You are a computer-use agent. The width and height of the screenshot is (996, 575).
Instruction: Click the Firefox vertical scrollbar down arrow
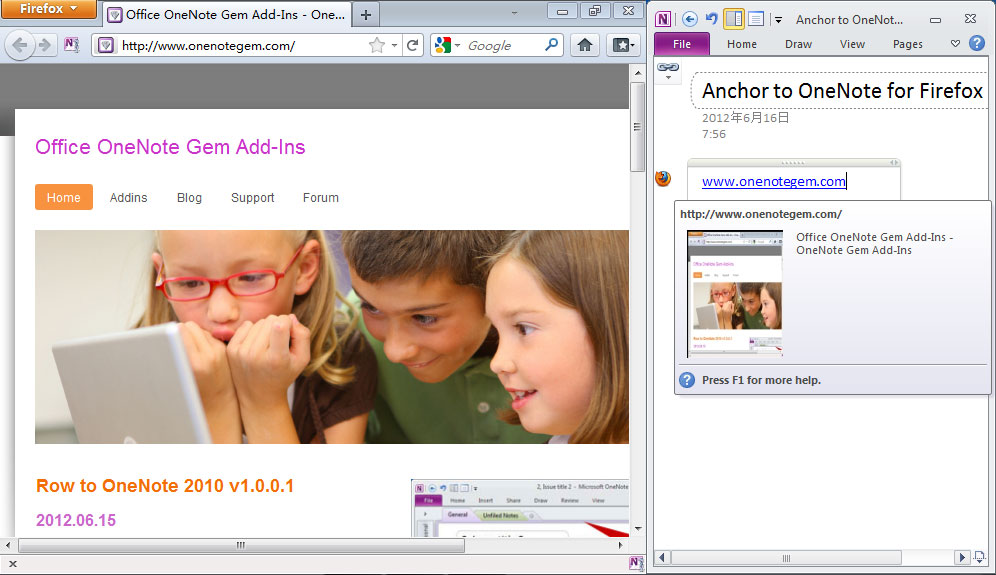coord(638,529)
